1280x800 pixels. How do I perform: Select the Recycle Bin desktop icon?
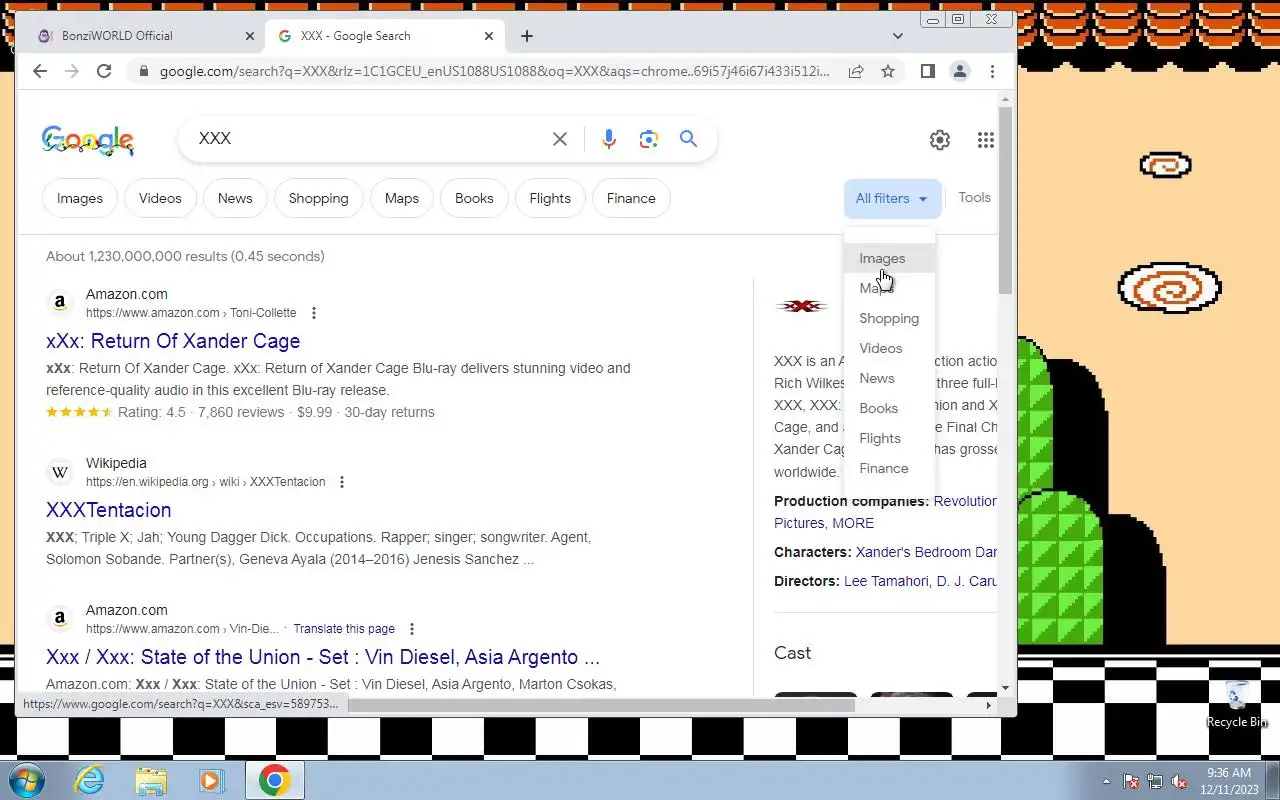[1237, 703]
